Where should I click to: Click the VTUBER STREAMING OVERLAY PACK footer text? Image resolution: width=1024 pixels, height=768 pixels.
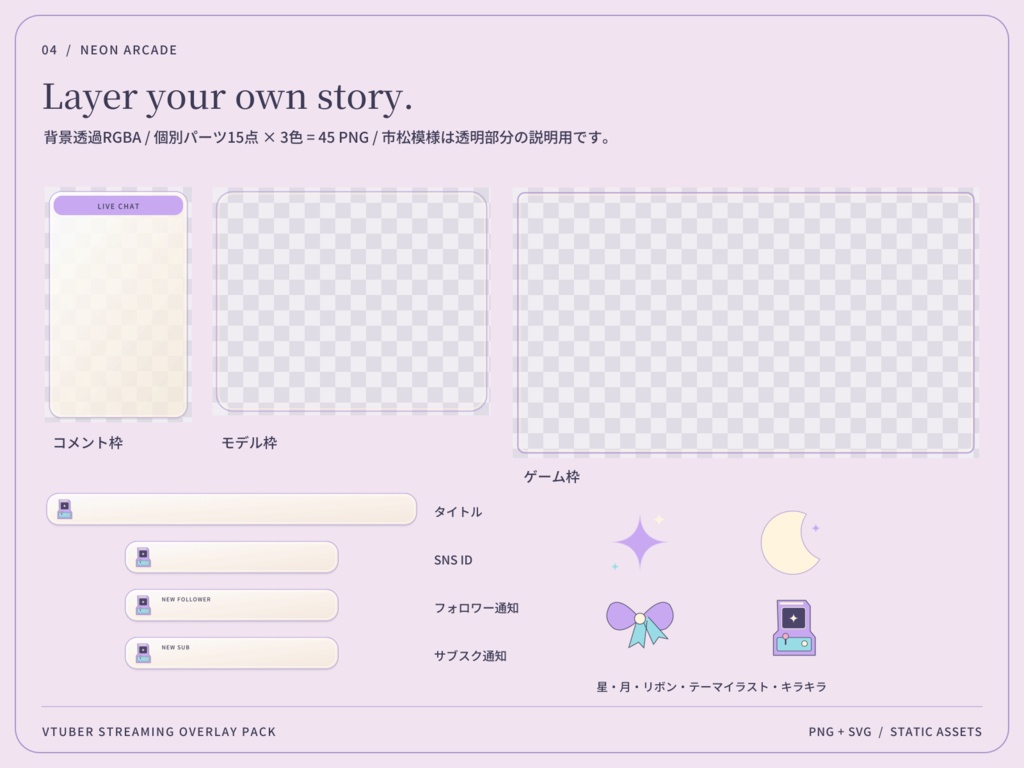(x=159, y=731)
